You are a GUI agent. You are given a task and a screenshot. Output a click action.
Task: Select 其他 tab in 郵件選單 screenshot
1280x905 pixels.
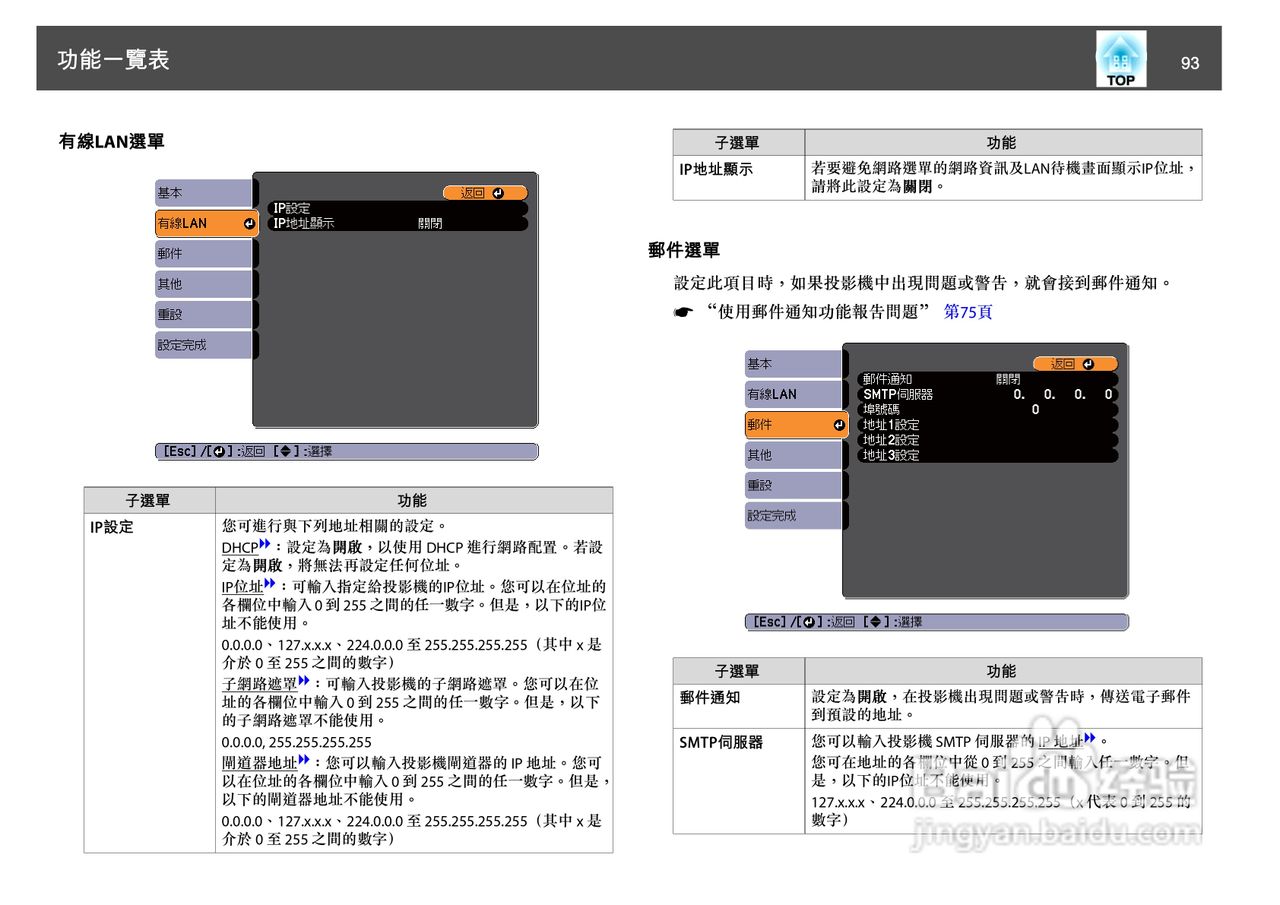[x=794, y=455]
